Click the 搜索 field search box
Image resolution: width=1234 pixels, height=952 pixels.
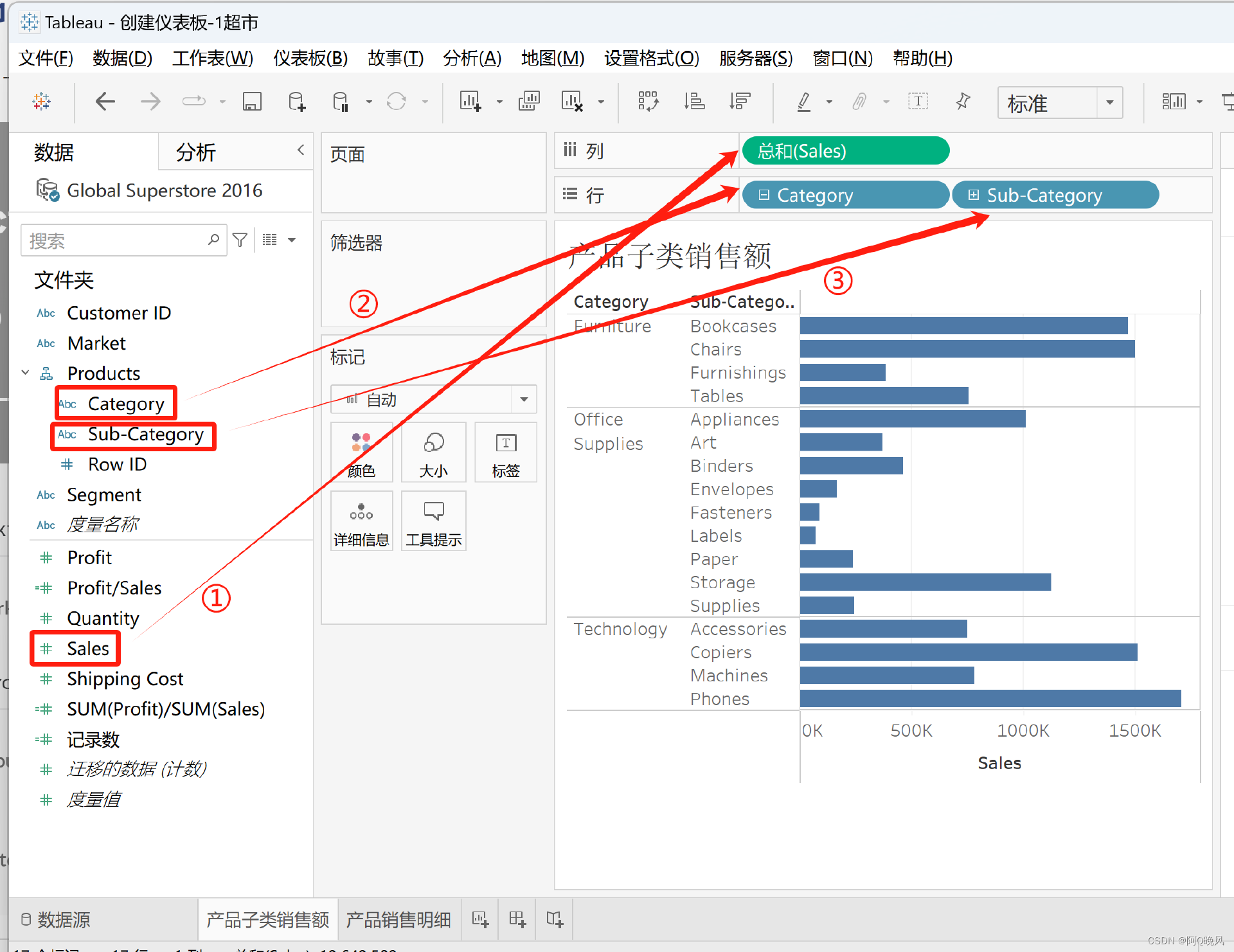[x=116, y=240]
